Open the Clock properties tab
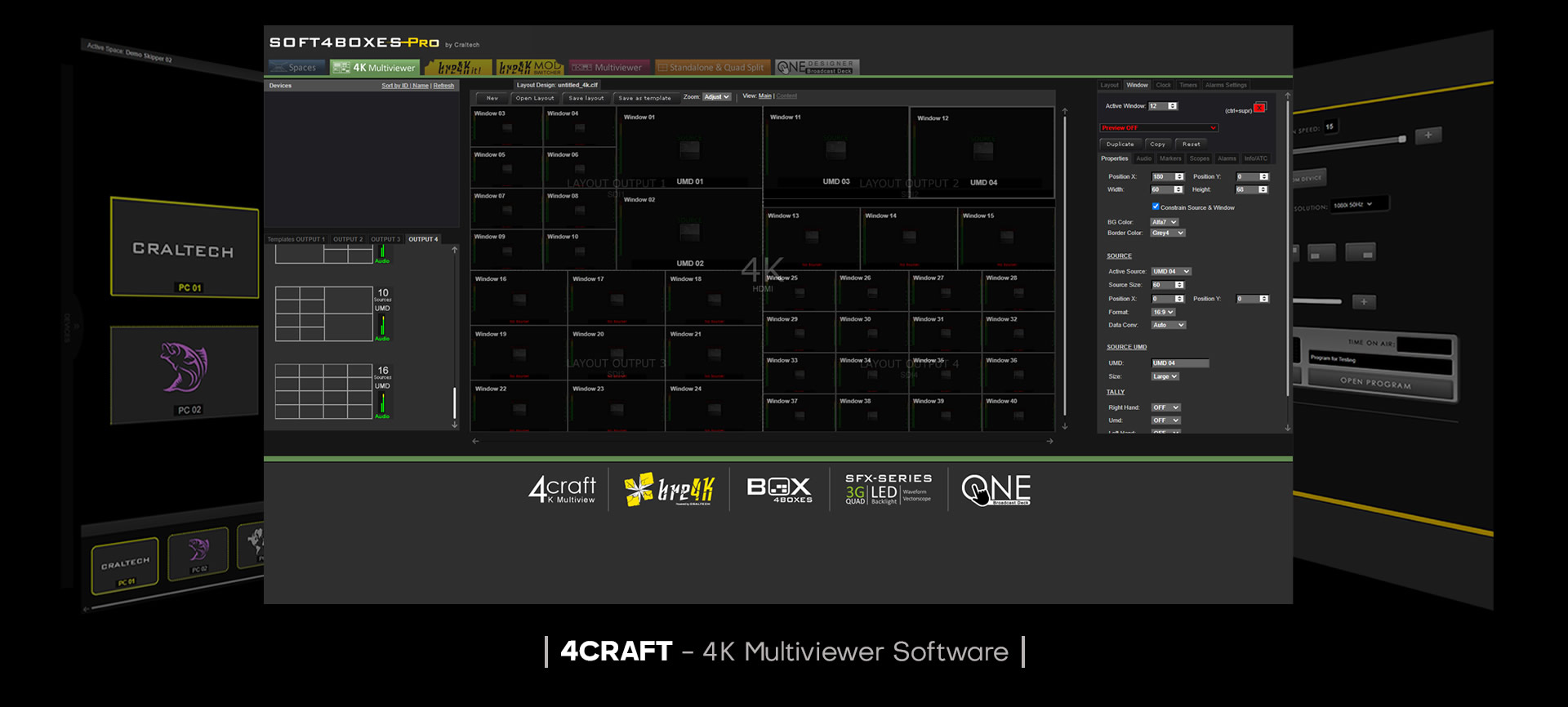 point(1163,85)
